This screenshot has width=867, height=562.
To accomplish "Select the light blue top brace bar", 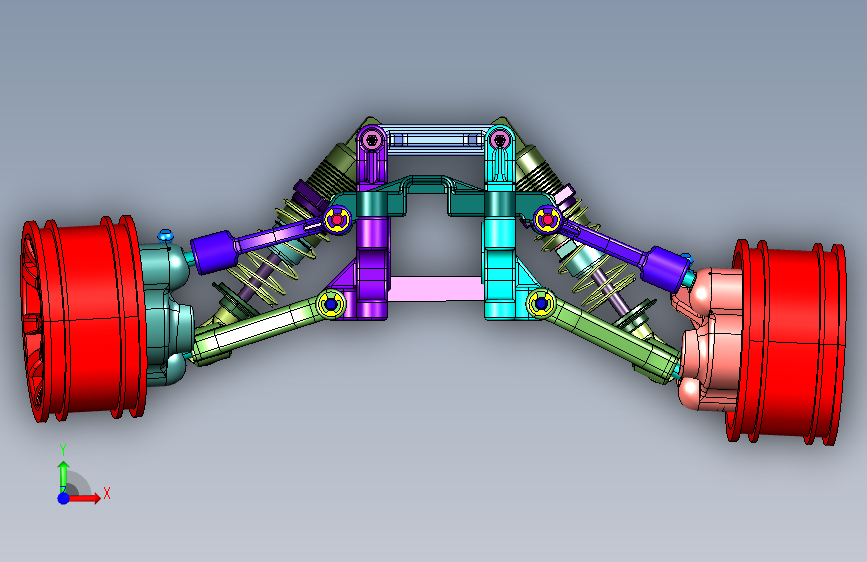I will coord(436,139).
